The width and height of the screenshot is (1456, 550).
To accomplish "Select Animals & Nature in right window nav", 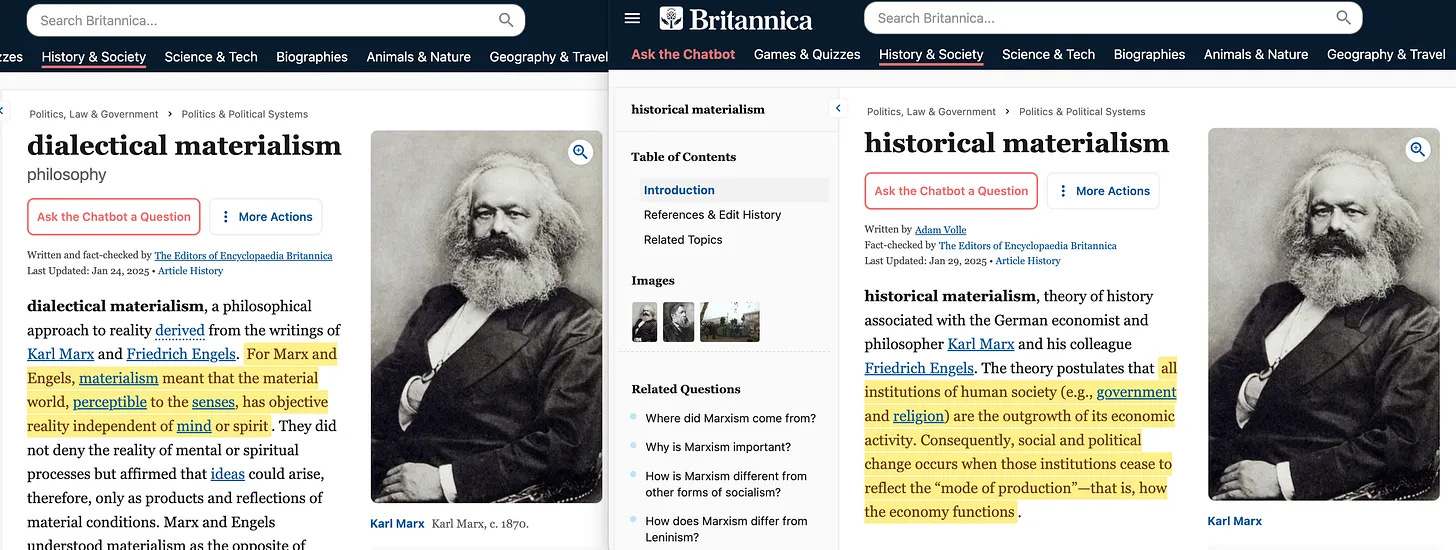I will click(1256, 54).
